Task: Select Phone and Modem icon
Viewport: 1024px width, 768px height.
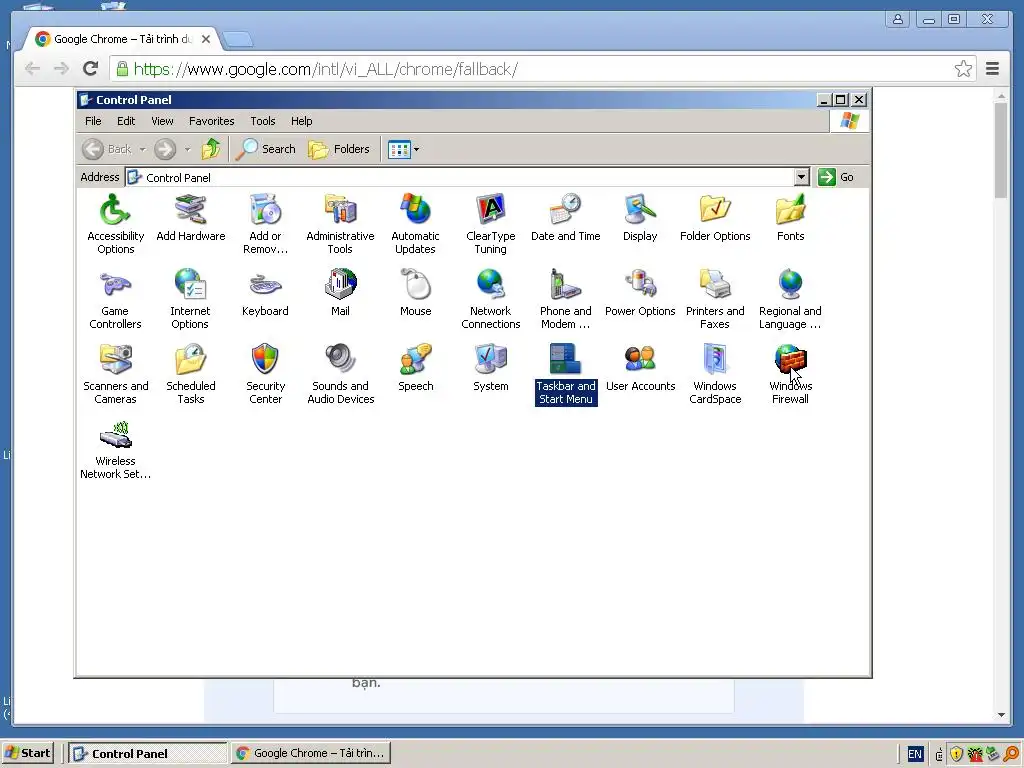Action: click(x=566, y=299)
